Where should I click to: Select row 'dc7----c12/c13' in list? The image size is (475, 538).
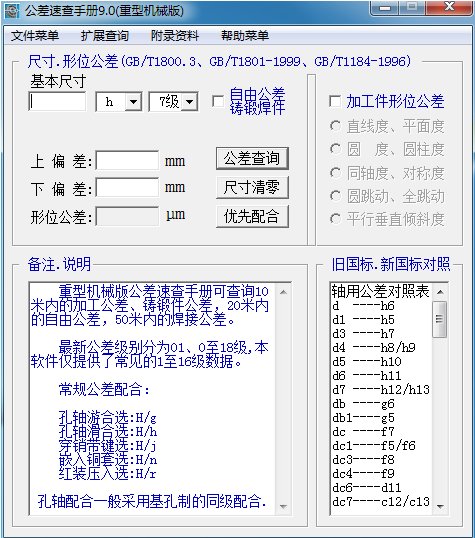381,502
